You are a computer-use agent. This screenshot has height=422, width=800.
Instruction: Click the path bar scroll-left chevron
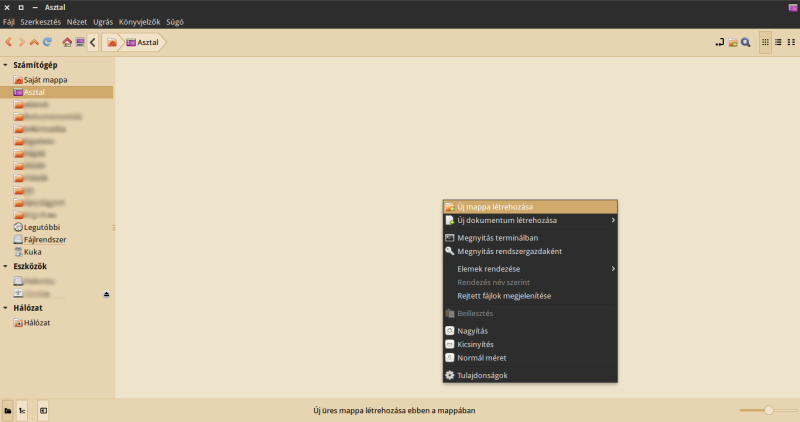[x=93, y=42]
